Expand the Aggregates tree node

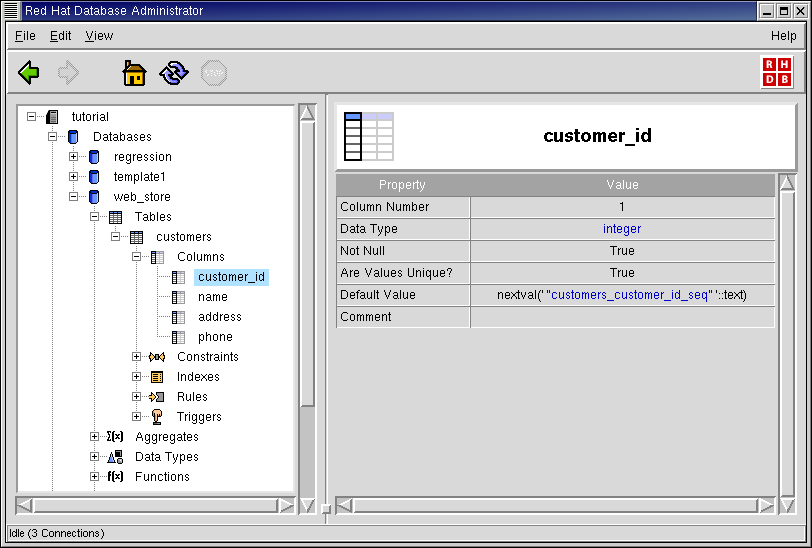click(95, 437)
